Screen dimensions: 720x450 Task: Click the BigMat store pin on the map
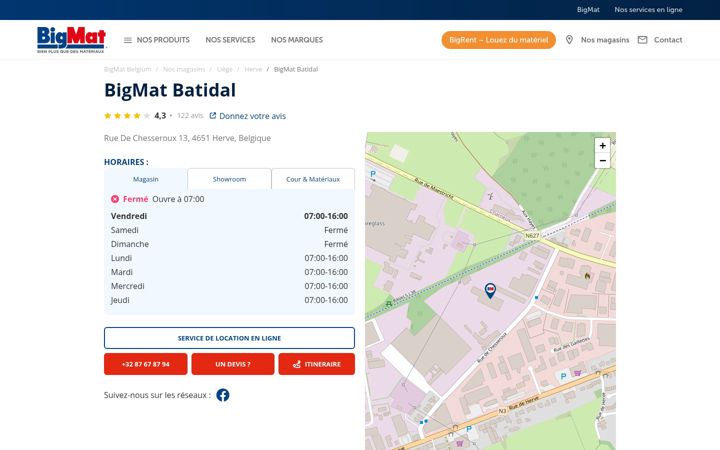click(x=490, y=290)
